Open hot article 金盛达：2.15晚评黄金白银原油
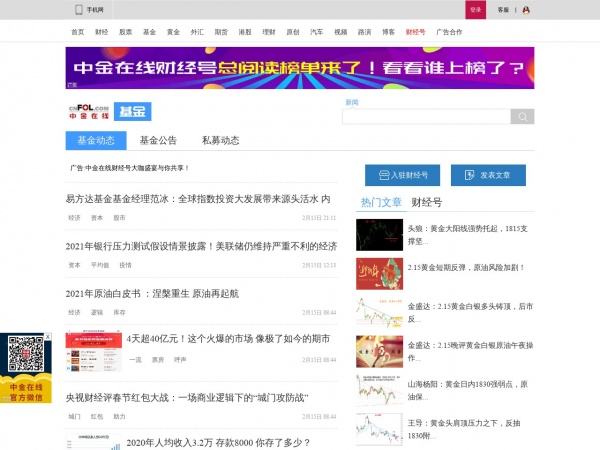The height and width of the screenshot is (450, 600). [470, 351]
